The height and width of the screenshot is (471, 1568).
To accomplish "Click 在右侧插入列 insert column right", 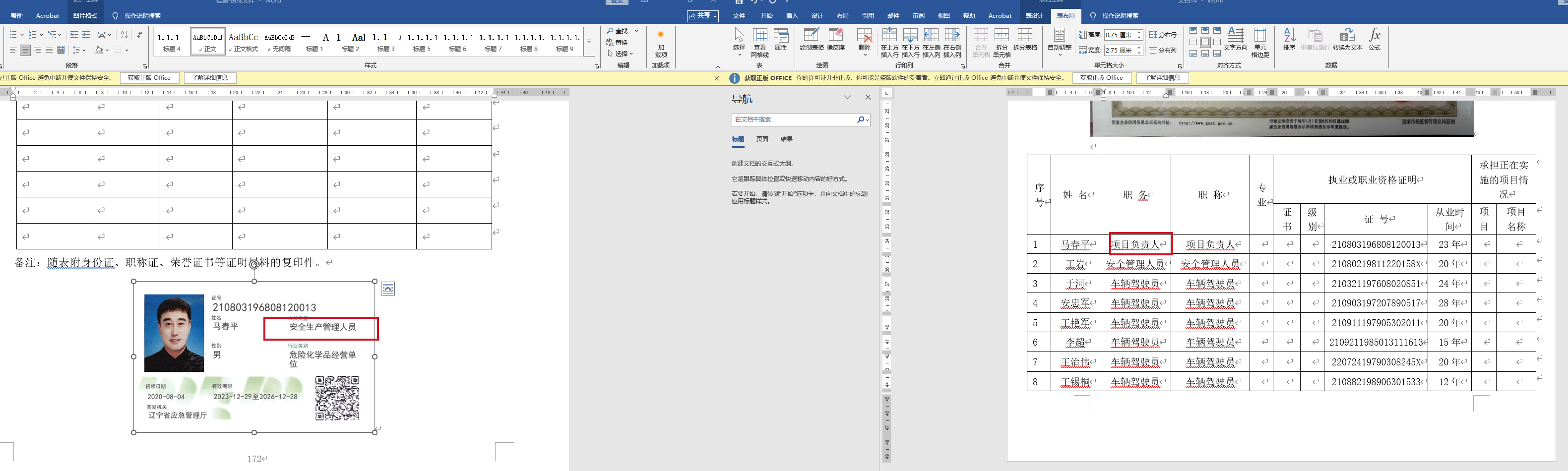I will [x=952, y=43].
